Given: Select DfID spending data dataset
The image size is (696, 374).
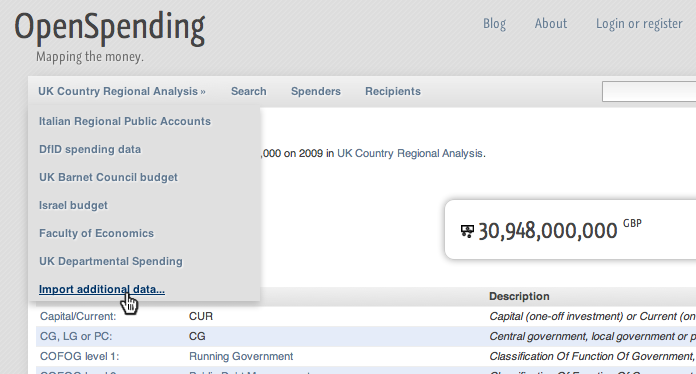Looking at the screenshot, I should click(x=90, y=150).
